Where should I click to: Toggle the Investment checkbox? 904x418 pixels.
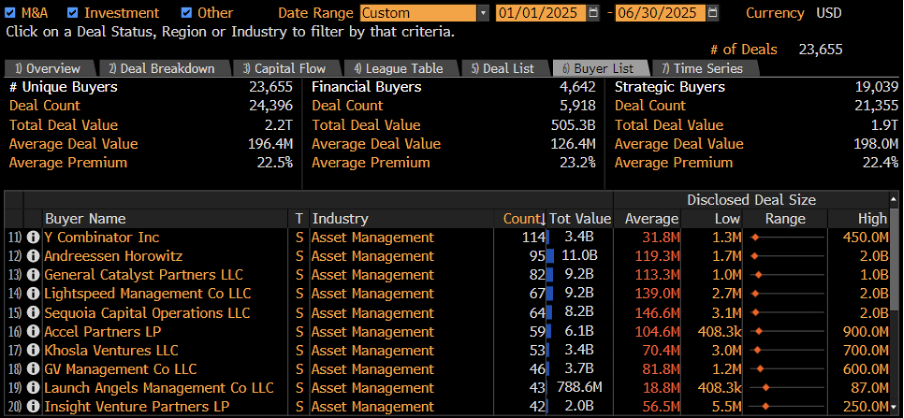pos(74,13)
